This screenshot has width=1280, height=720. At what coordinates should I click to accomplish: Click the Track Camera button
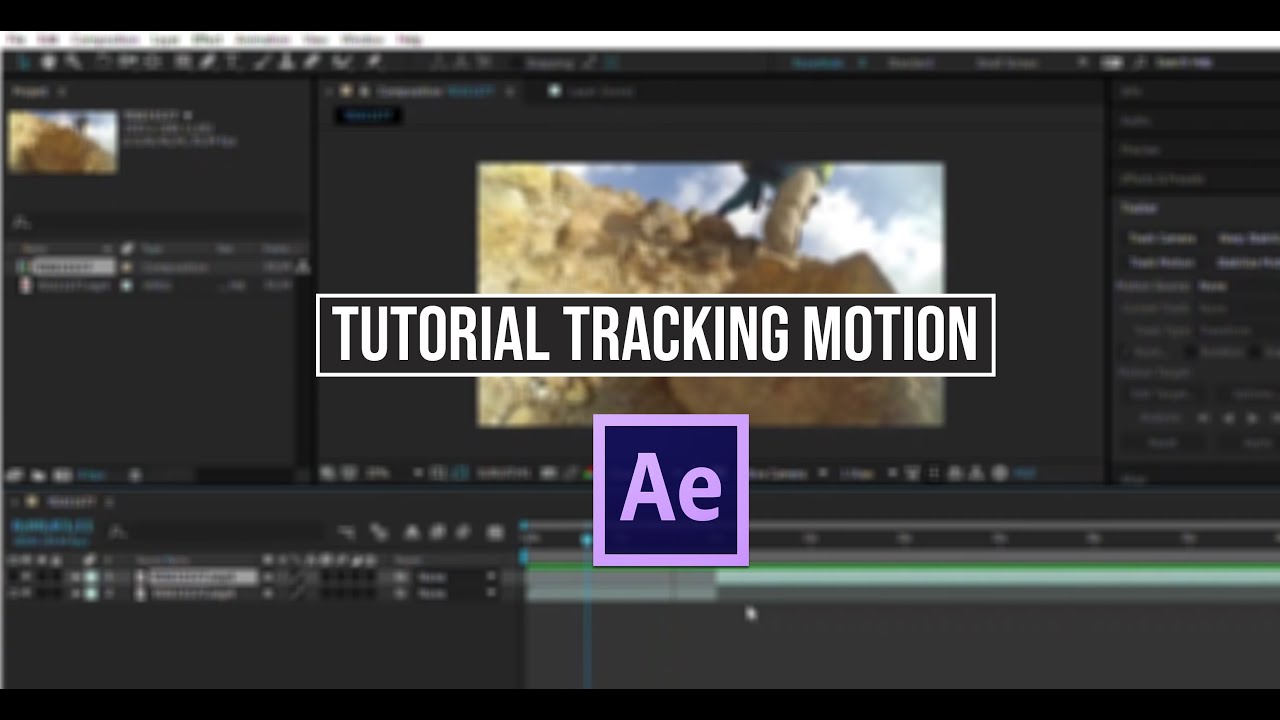click(x=1163, y=238)
